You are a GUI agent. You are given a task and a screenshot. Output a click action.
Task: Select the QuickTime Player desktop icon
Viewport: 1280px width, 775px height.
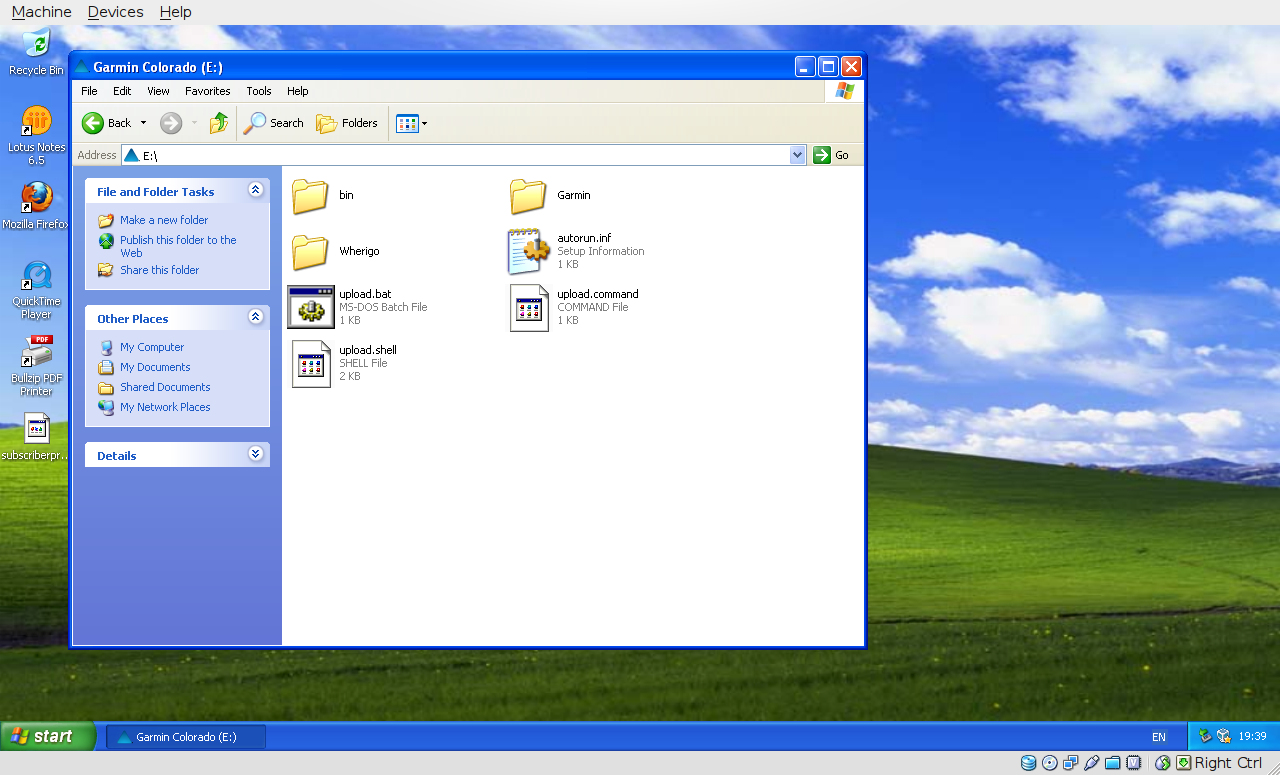point(37,276)
